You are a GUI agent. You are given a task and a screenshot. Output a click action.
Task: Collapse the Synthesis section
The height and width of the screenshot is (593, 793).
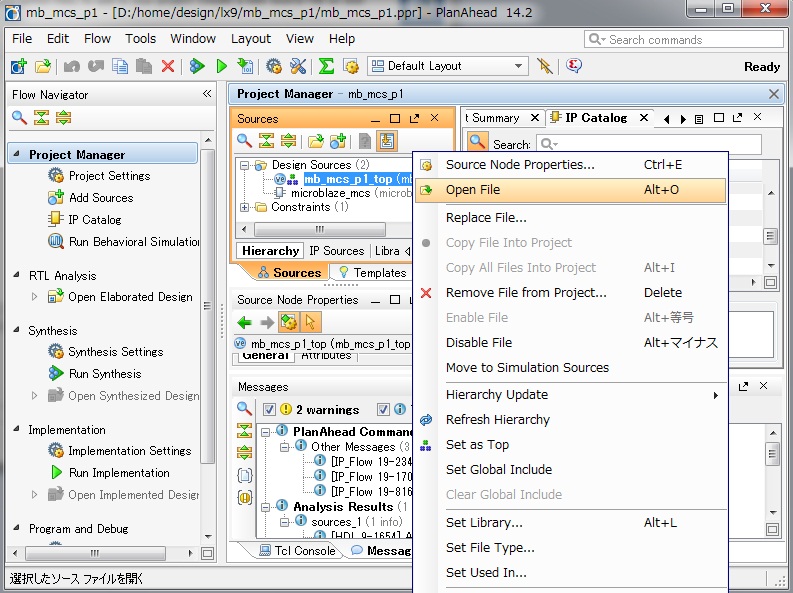pos(17,330)
